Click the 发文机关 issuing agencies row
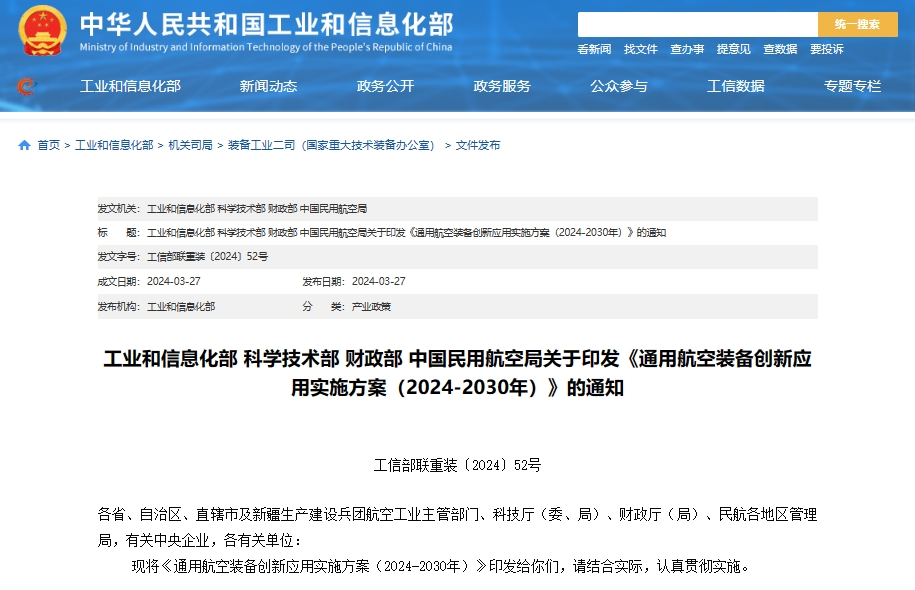The height and width of the screenshot is (590, 915). [458, 209]
